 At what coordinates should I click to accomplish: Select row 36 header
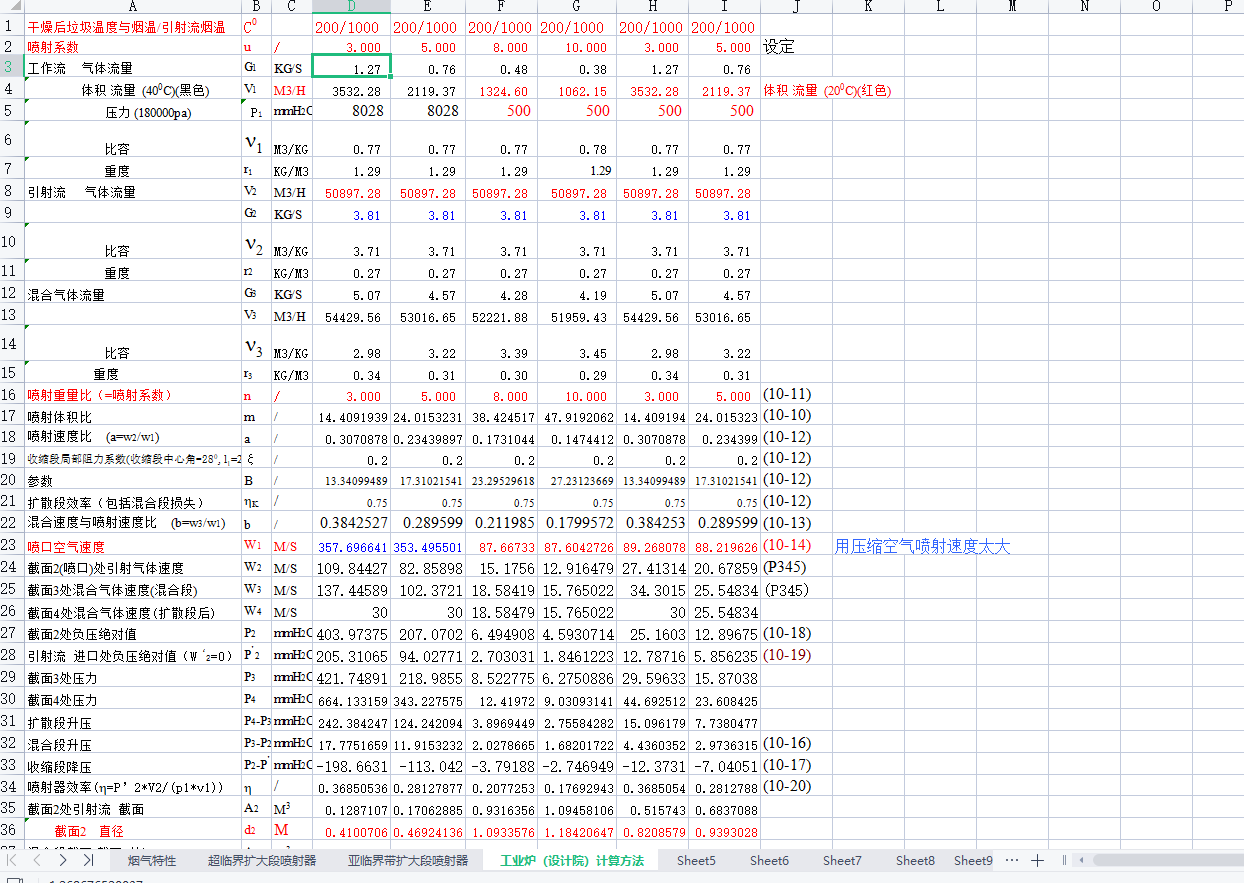(12, 830)
